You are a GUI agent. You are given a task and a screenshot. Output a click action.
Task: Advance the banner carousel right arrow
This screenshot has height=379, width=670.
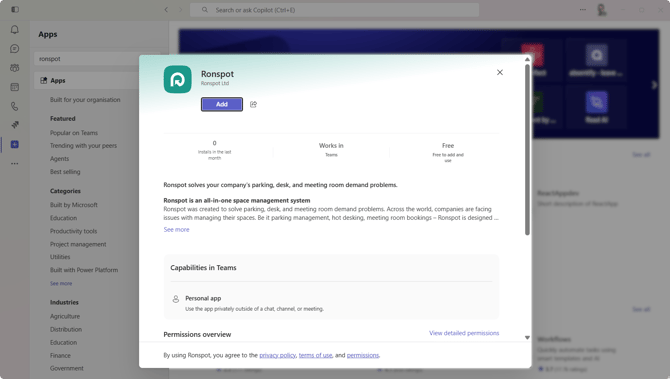654,85
